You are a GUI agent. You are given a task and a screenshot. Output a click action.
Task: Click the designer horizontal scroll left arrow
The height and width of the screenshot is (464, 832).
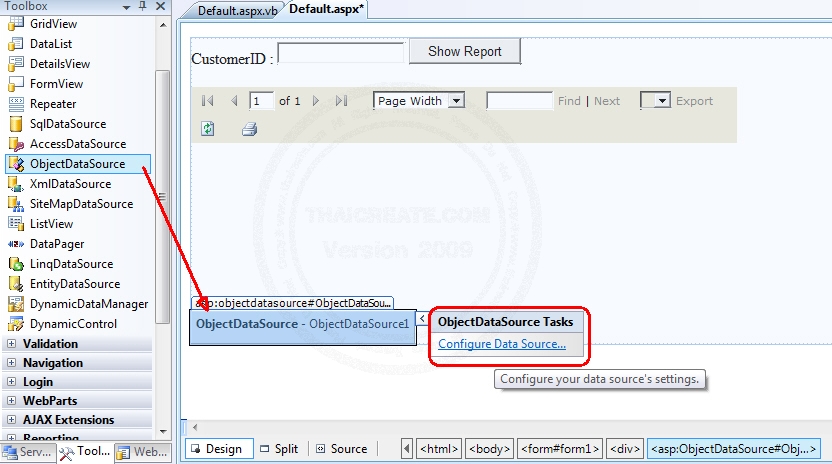(195, 427)
